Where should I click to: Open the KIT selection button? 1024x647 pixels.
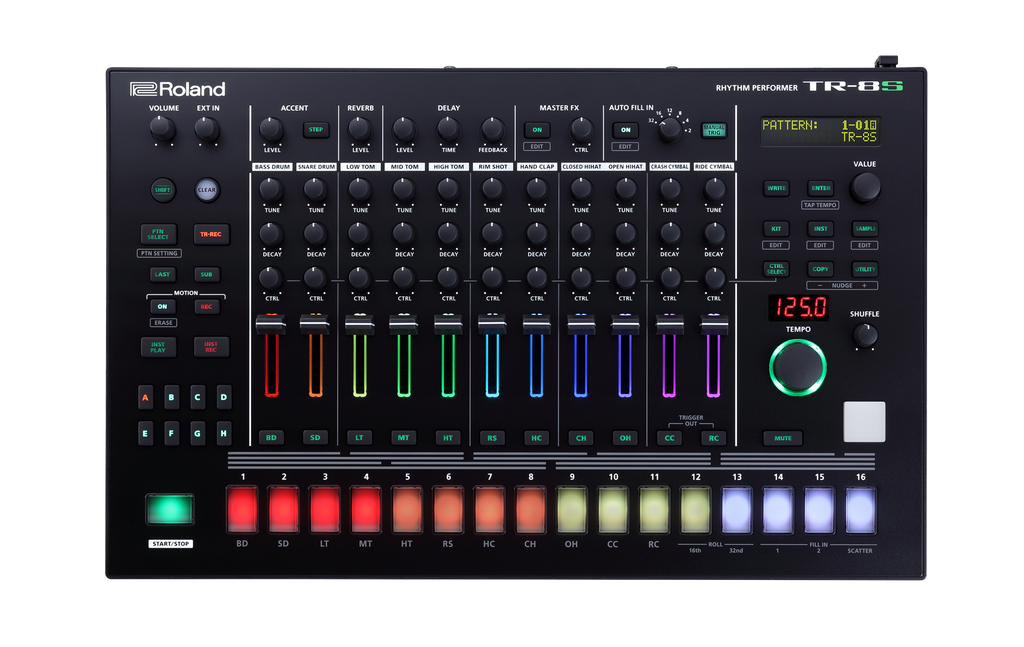point(776,229)
